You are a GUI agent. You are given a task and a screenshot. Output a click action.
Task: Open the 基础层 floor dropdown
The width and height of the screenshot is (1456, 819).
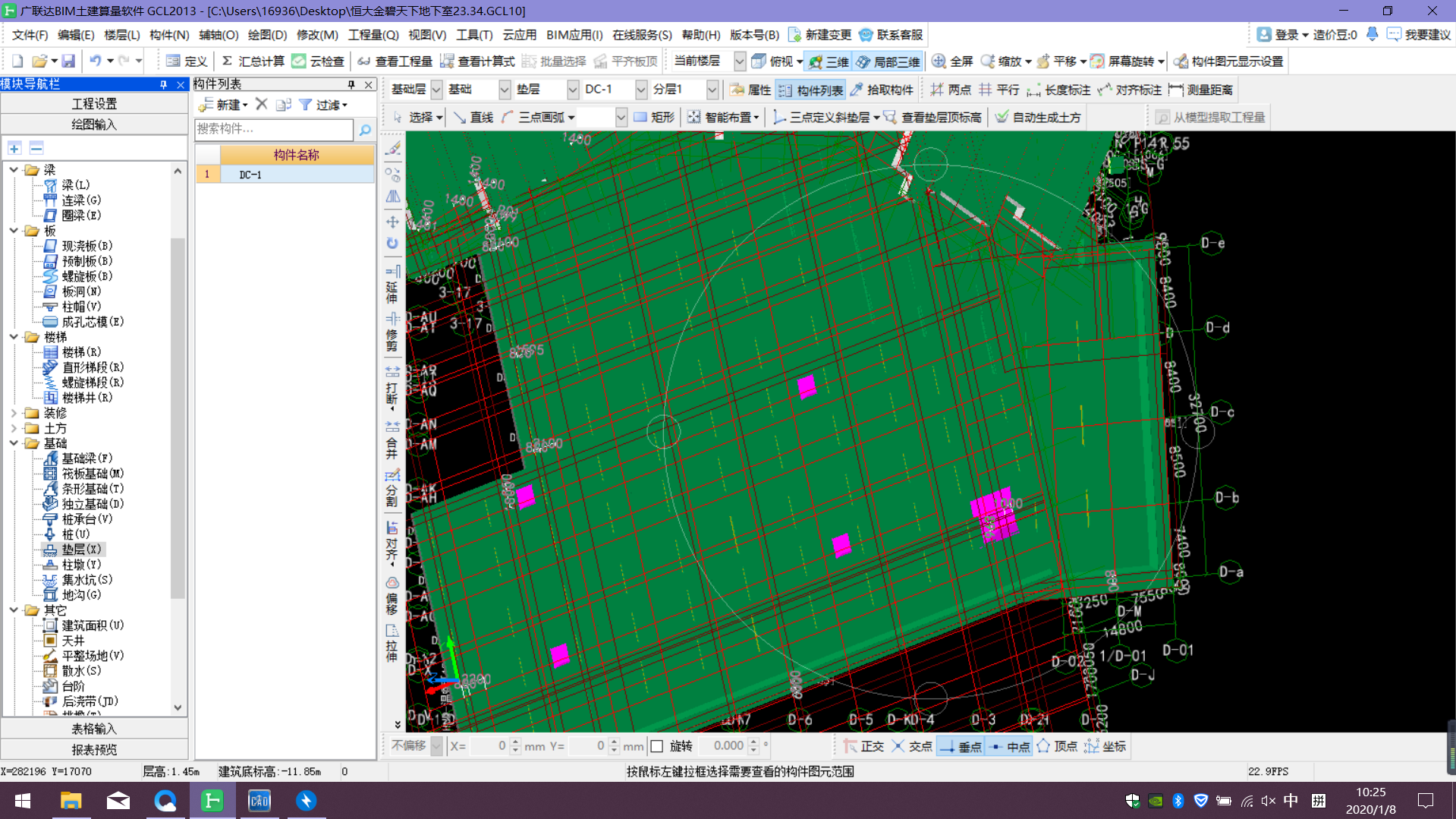[436, 90]
